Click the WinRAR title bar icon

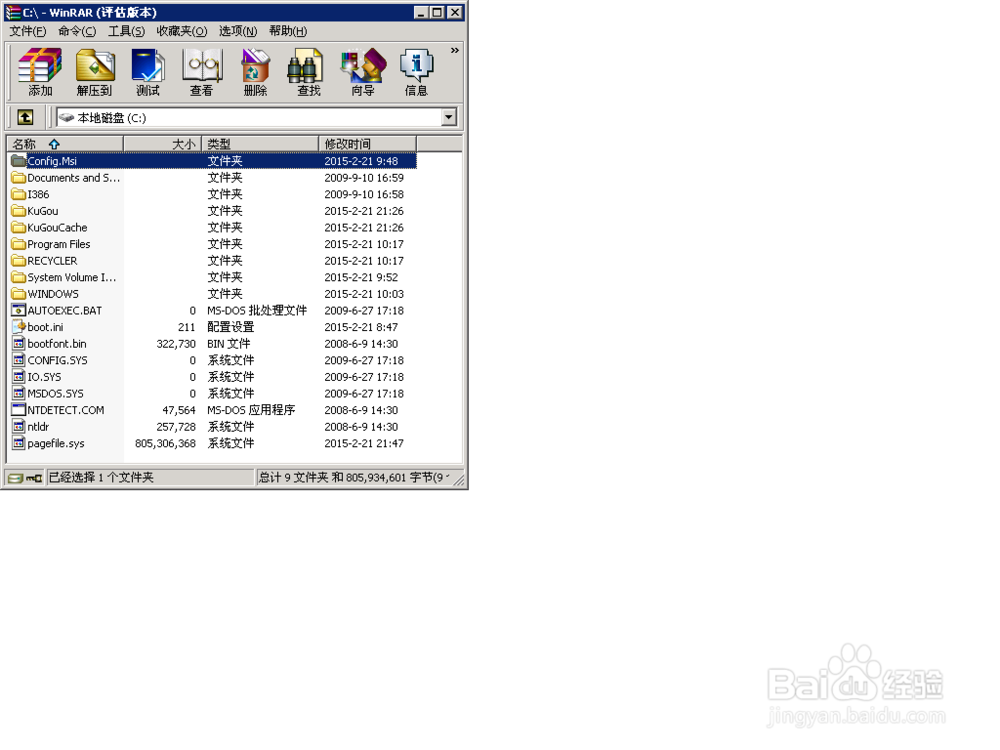point(12,12)
